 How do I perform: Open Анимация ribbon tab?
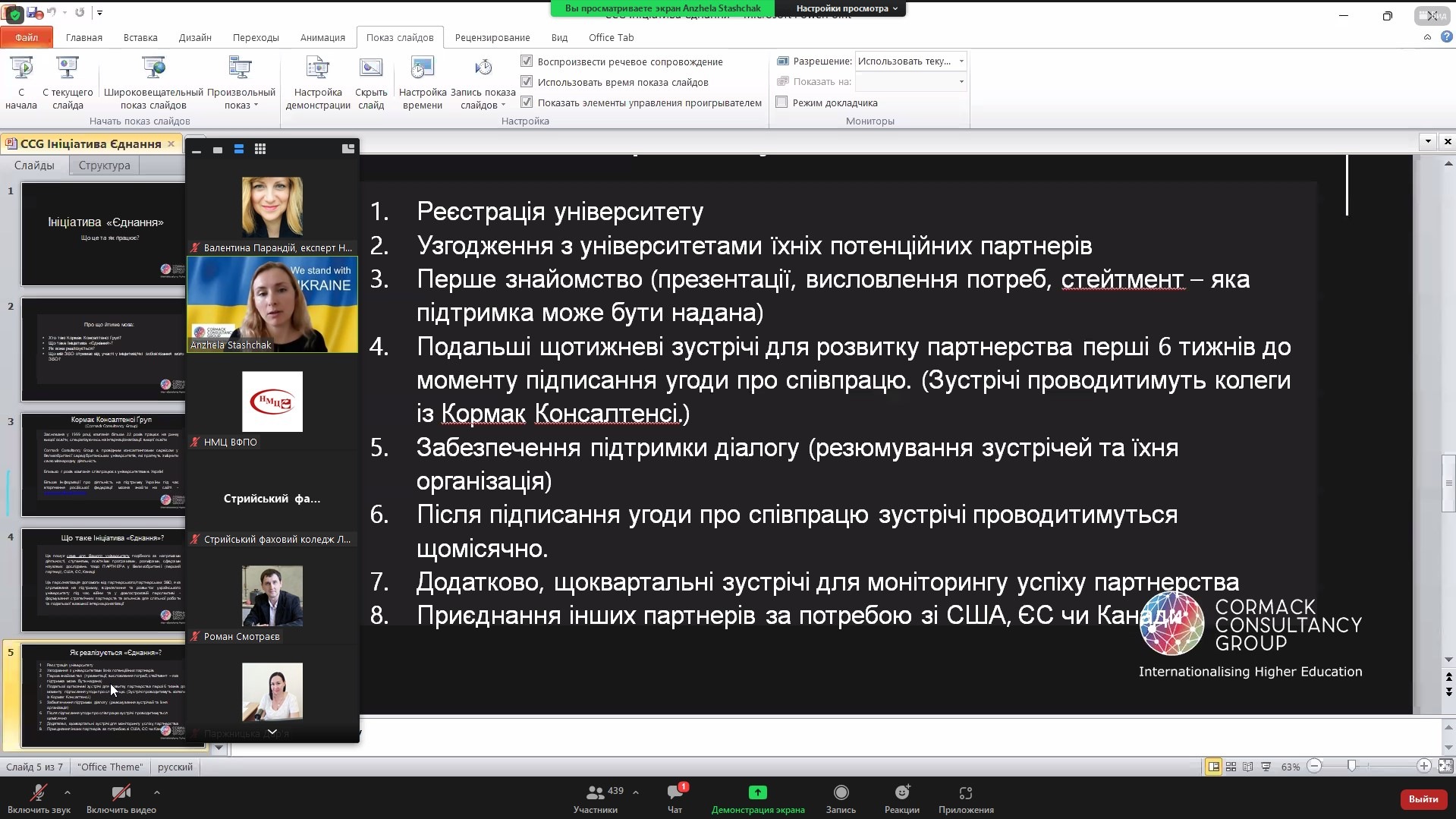[x=322, y=37]
